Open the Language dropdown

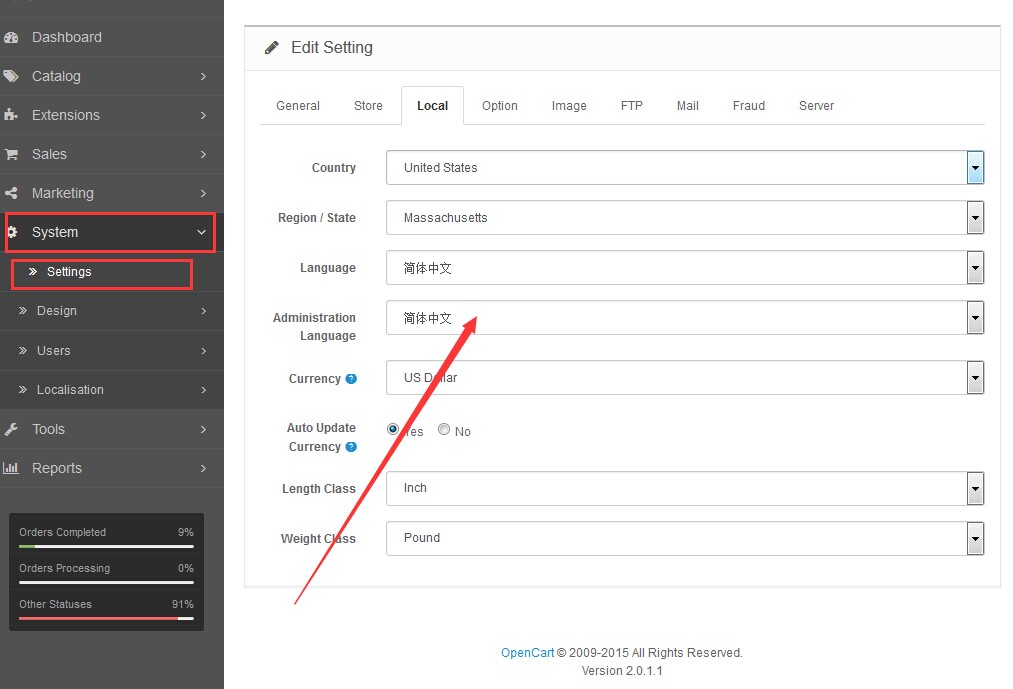[685, 268]
